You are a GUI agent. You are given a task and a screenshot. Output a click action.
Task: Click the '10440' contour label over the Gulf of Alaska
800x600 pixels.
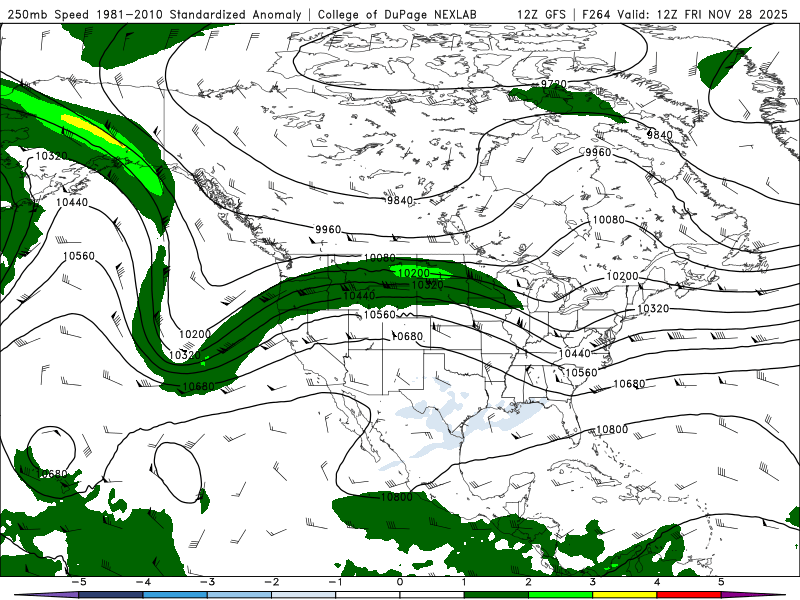pos(72,203)
